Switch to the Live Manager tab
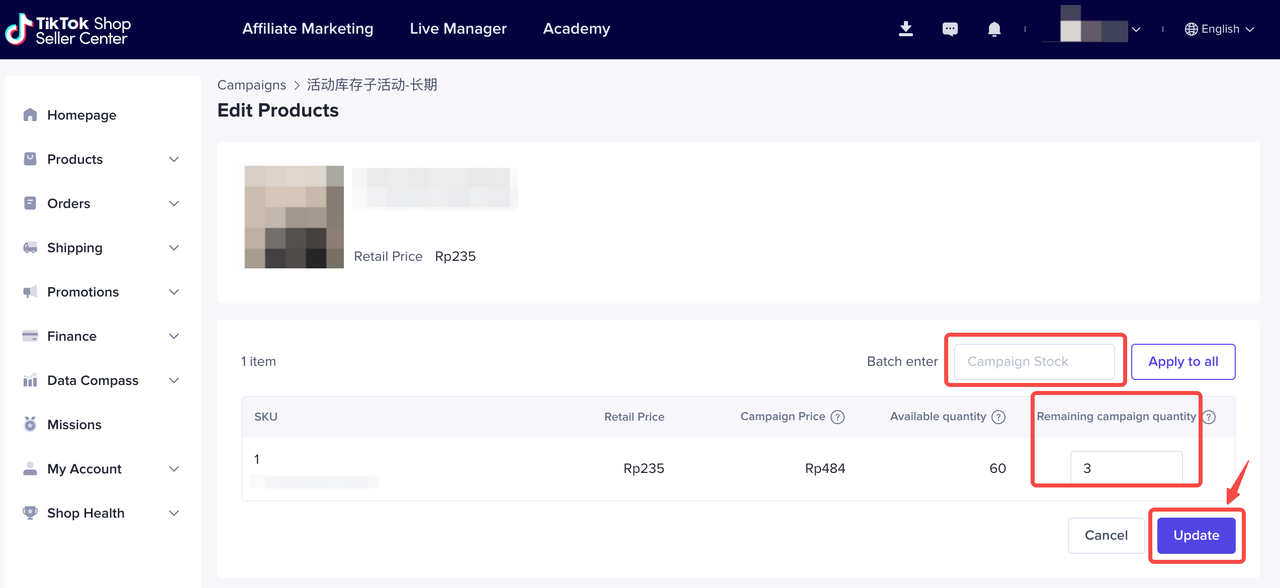Screen dimensions: 1280x588 click(x=458, y=29)
